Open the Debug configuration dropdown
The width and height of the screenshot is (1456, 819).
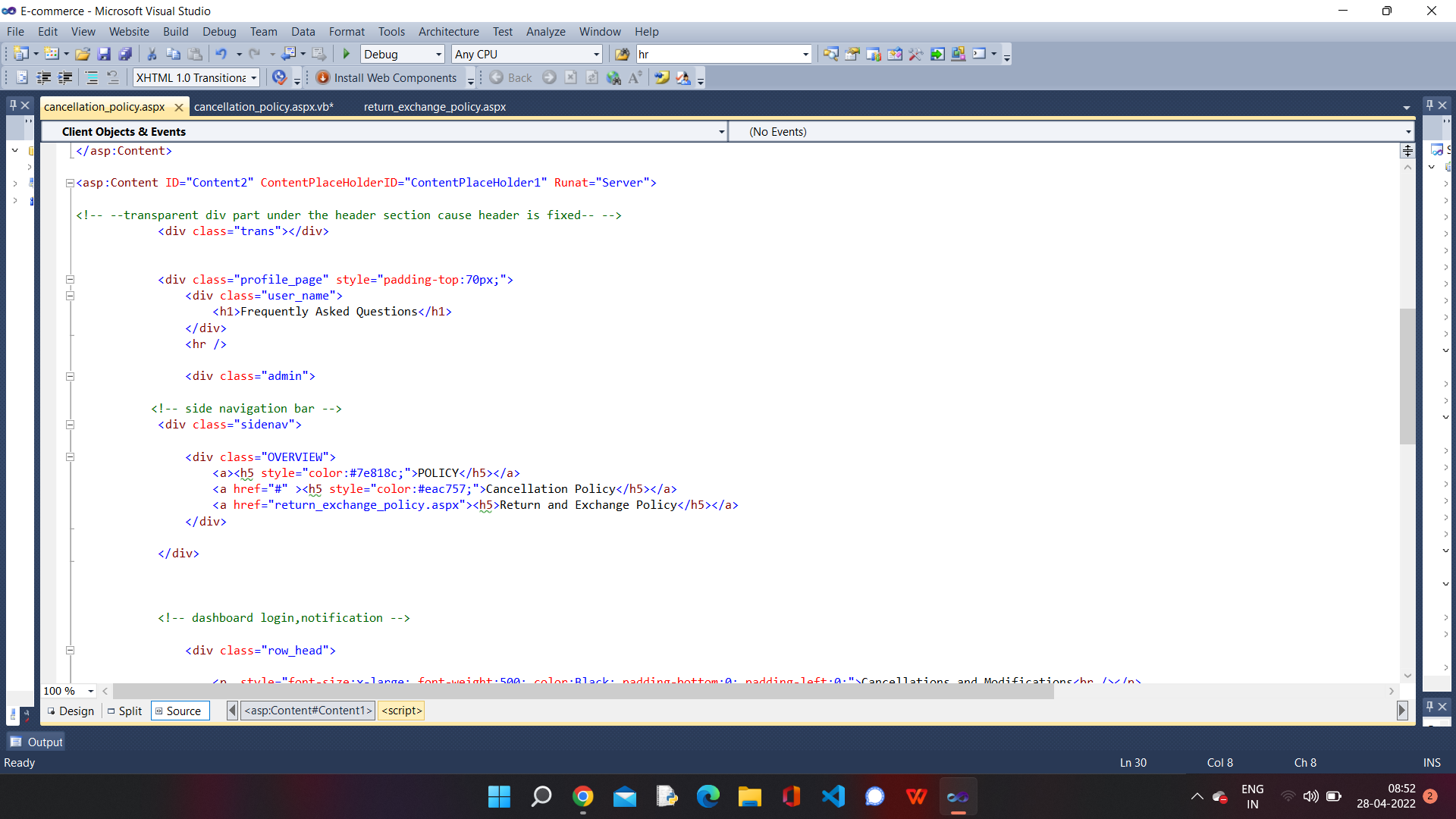[438, 54]
